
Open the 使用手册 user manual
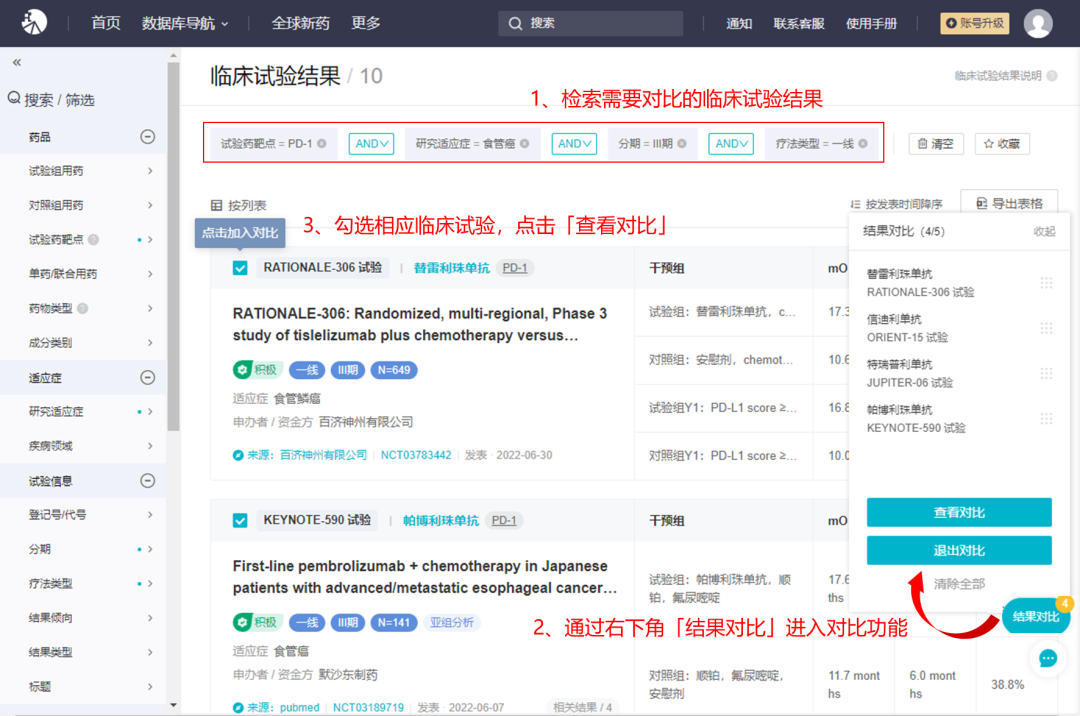coord(871,24)
